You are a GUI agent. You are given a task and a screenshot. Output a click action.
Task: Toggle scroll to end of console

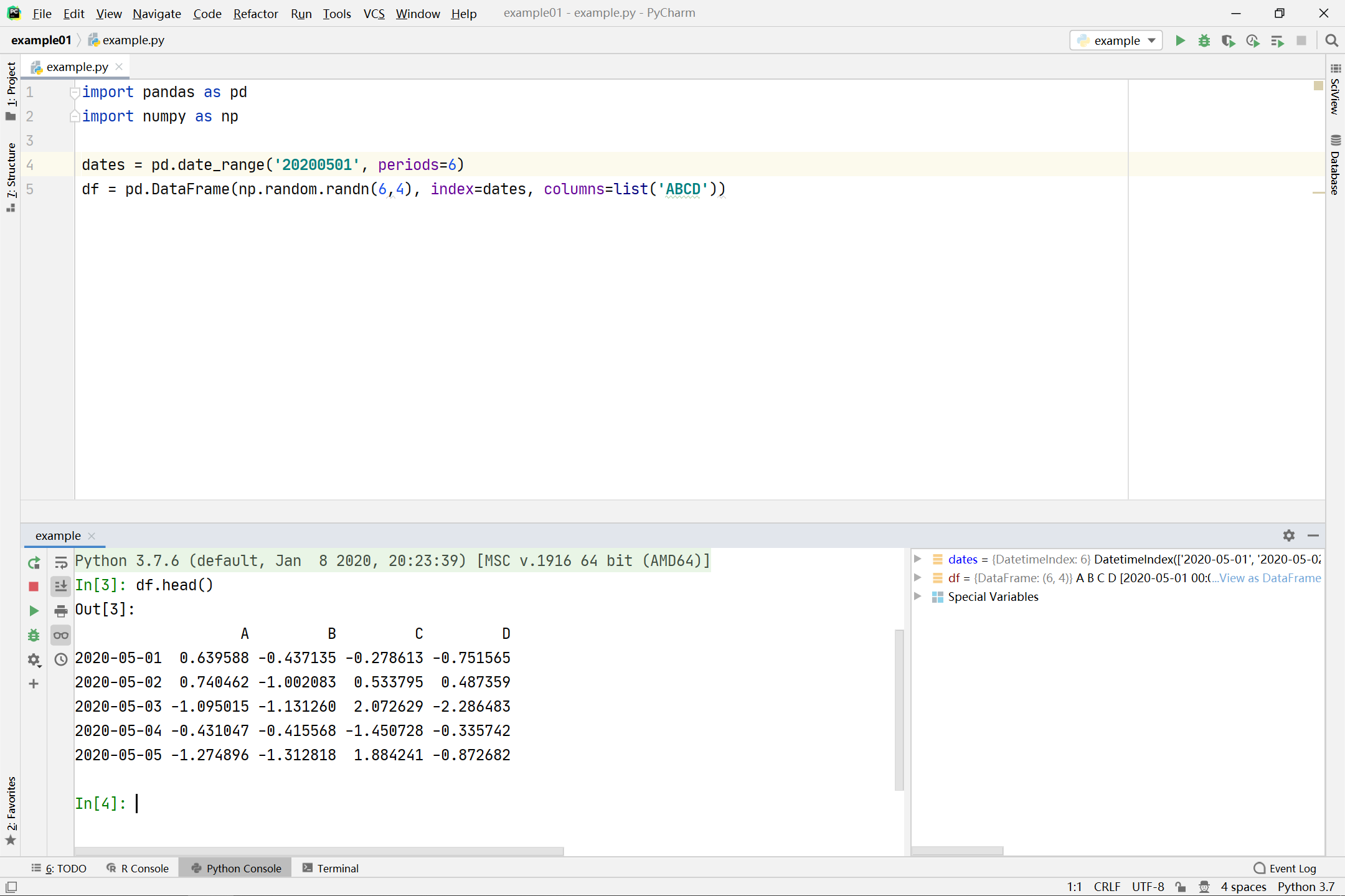point(61,587)
